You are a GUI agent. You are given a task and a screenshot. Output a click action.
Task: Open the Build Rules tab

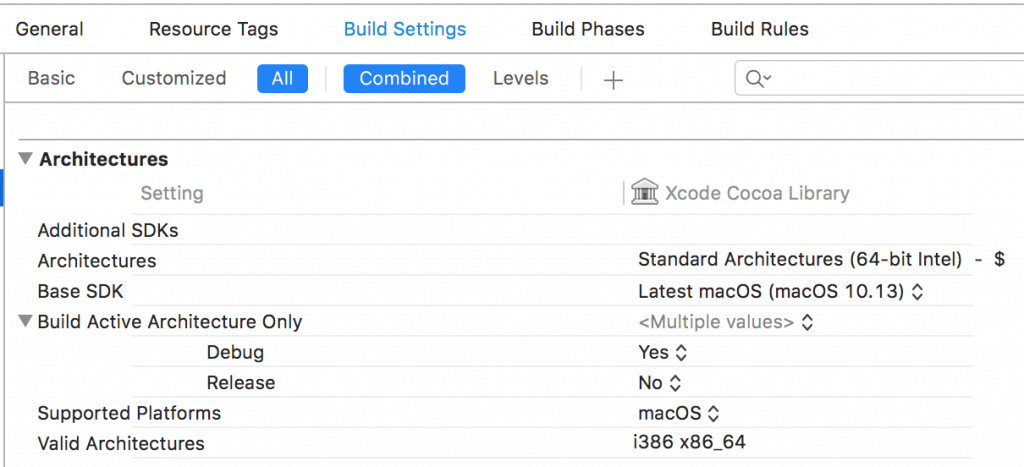760,29
